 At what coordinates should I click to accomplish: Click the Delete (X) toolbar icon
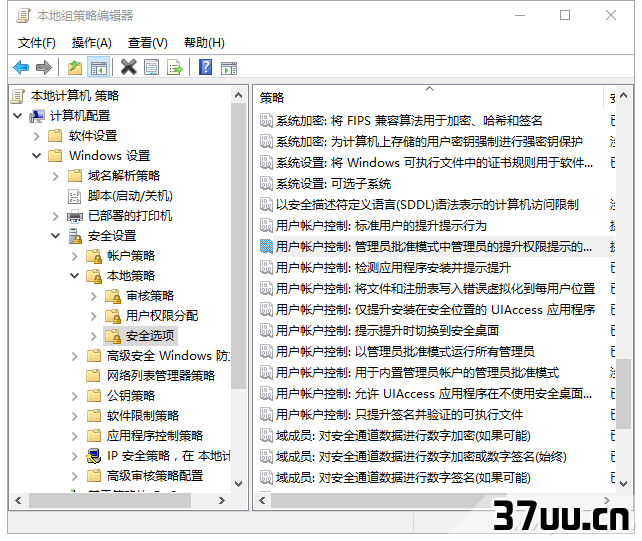click(x=129, y=67)
